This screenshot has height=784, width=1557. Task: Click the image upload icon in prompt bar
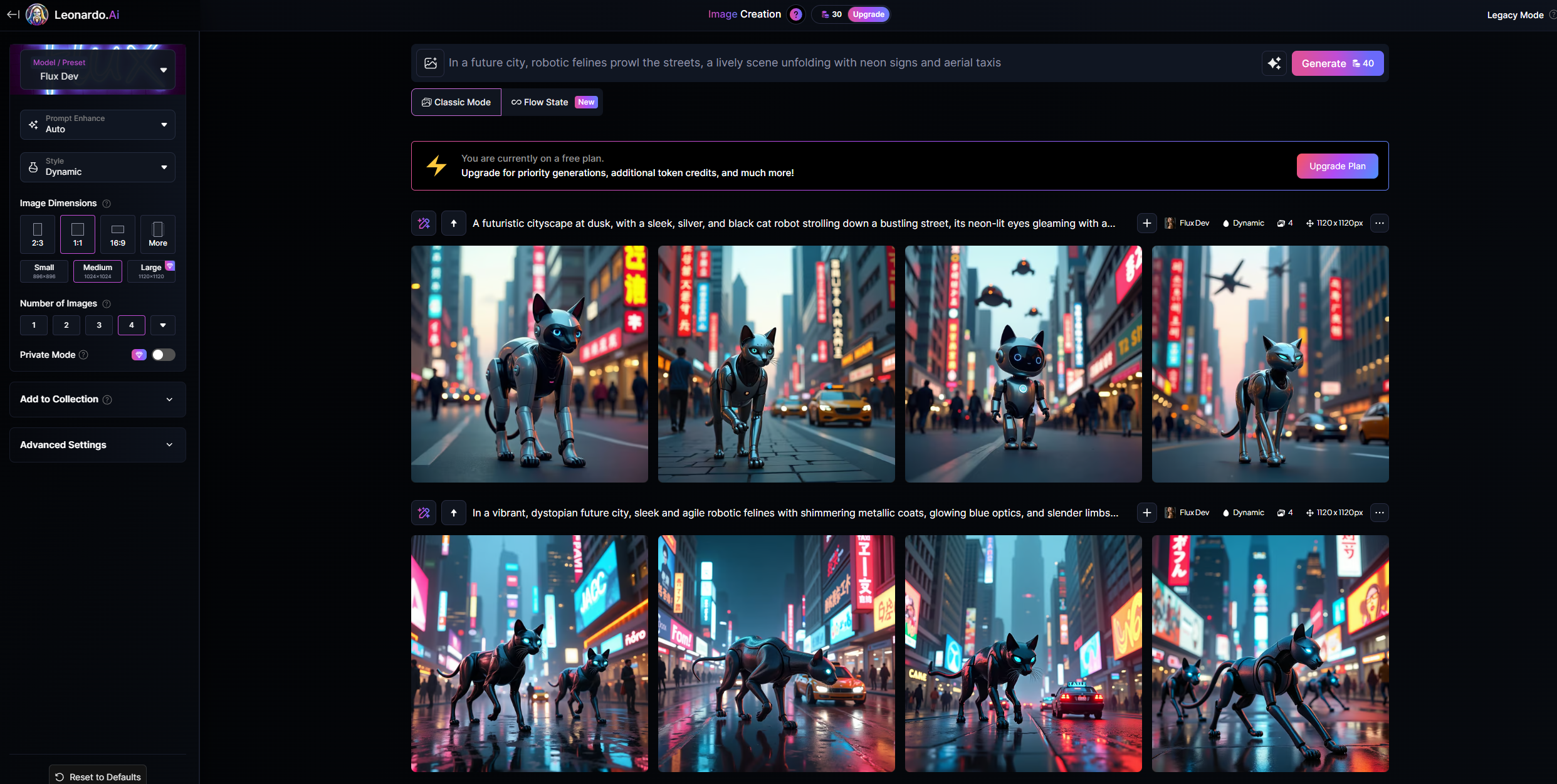point(431,63)
